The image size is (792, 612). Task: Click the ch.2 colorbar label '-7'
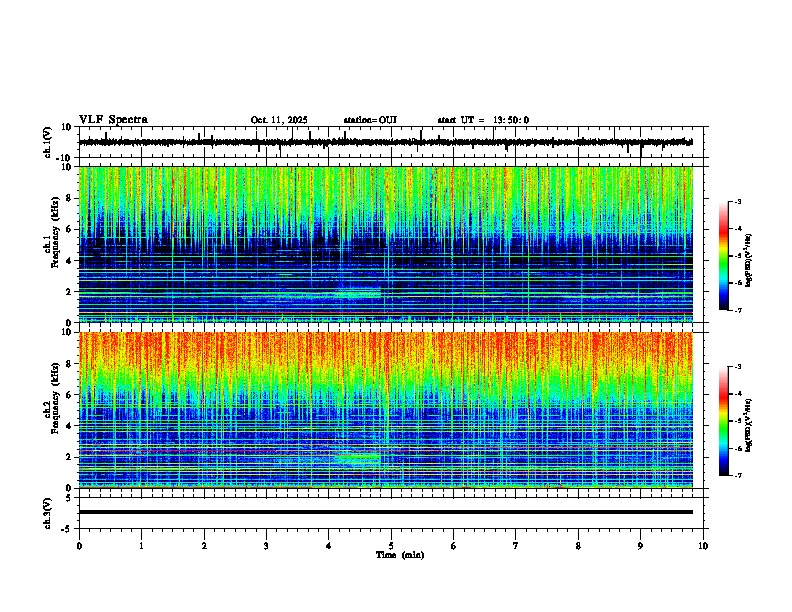tap(737, 476)
